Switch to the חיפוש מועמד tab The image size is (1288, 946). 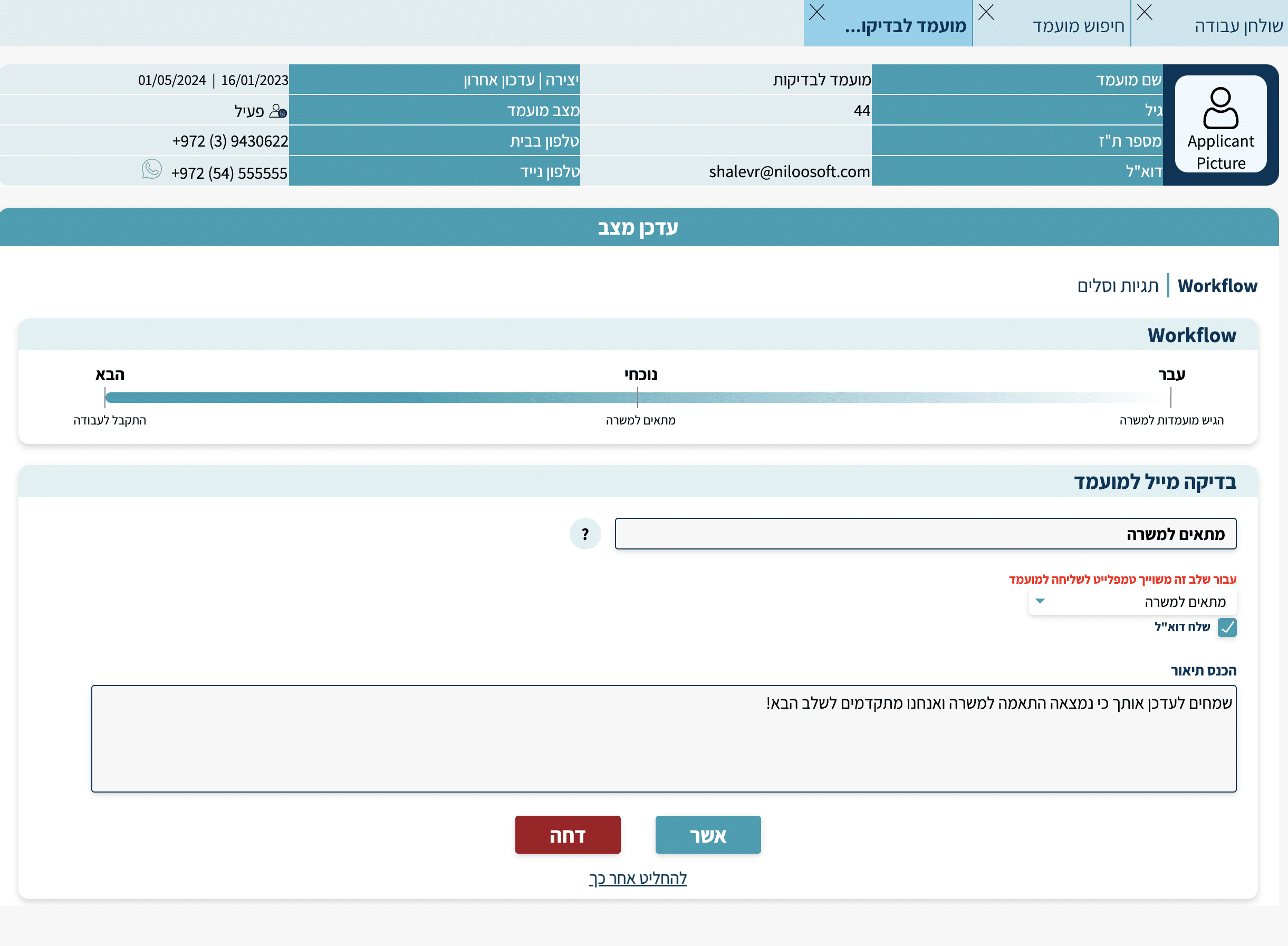(x=1078, y=26)
